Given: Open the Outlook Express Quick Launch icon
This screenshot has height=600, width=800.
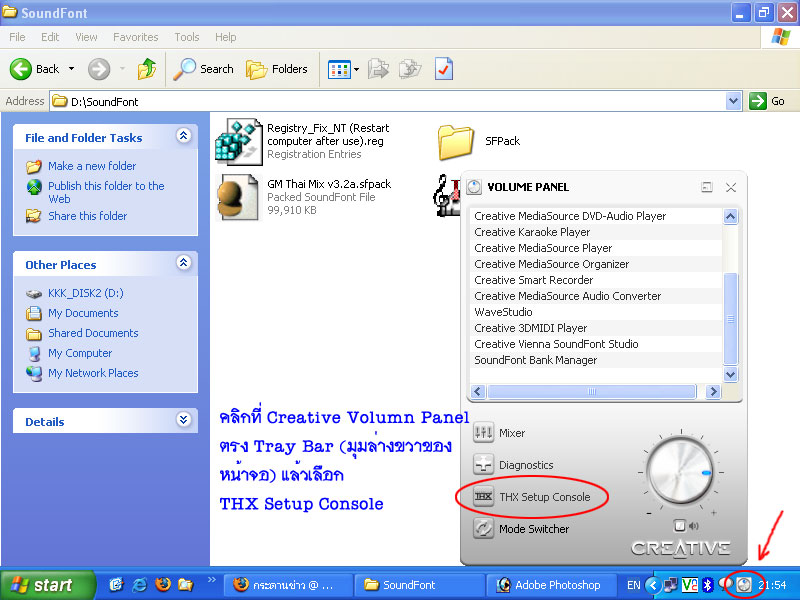Looking at the screenshot, I should click(116, 585).
